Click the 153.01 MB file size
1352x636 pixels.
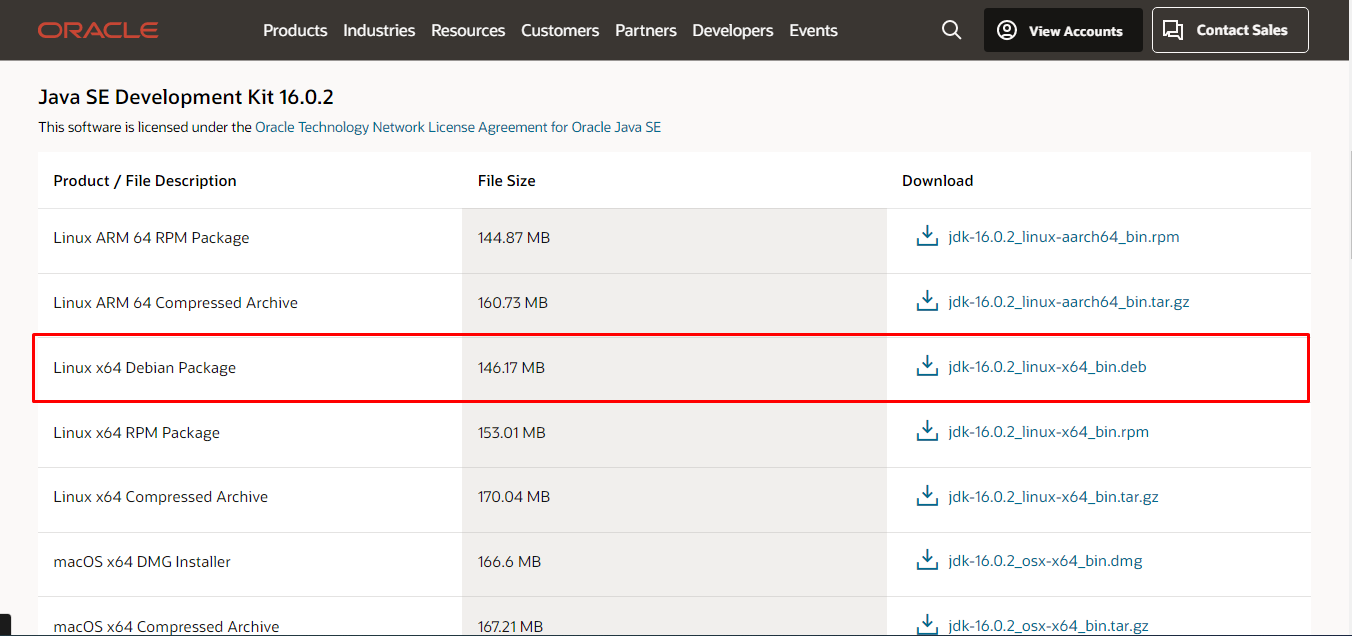click(x=512, y=433)
